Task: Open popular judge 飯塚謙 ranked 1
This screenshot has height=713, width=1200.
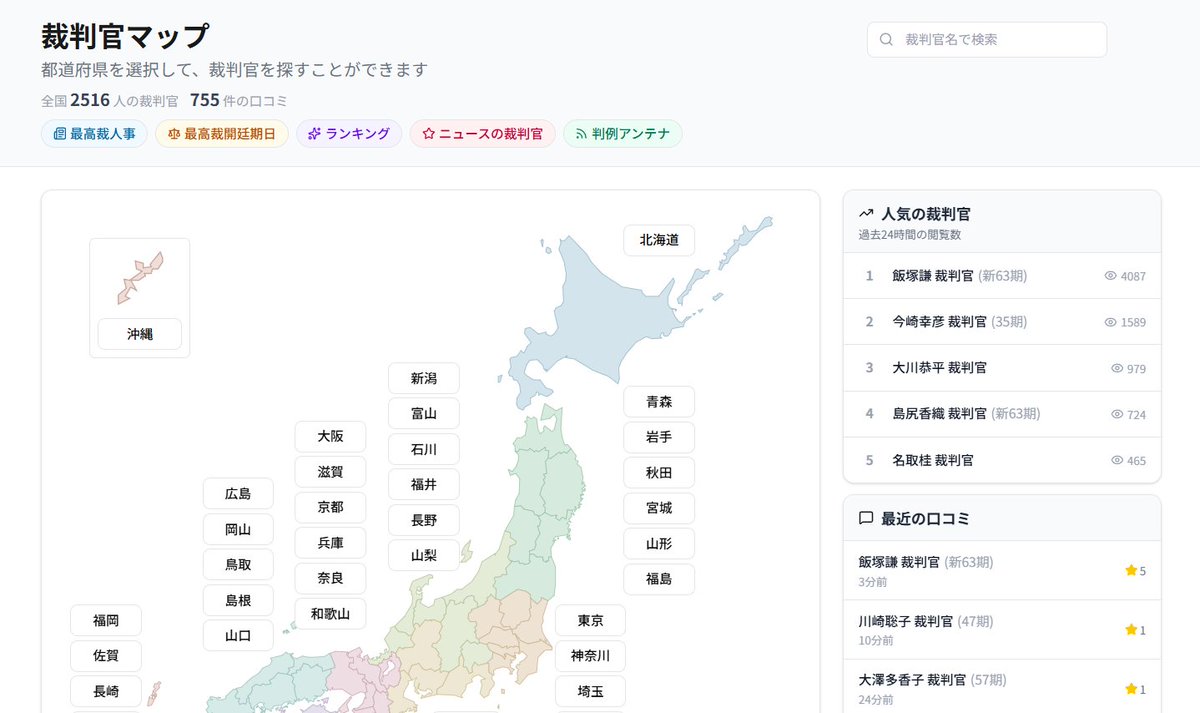Action: 1002,275
